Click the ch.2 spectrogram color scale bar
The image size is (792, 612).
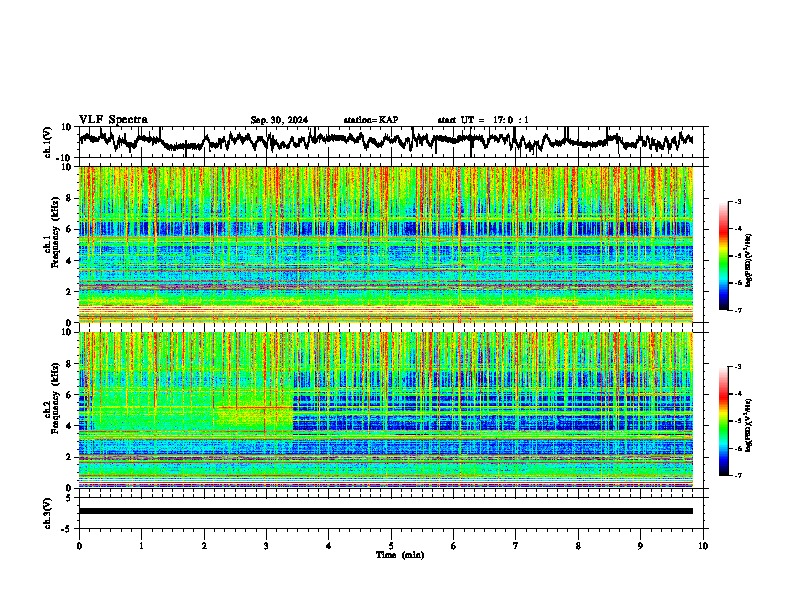724,421
